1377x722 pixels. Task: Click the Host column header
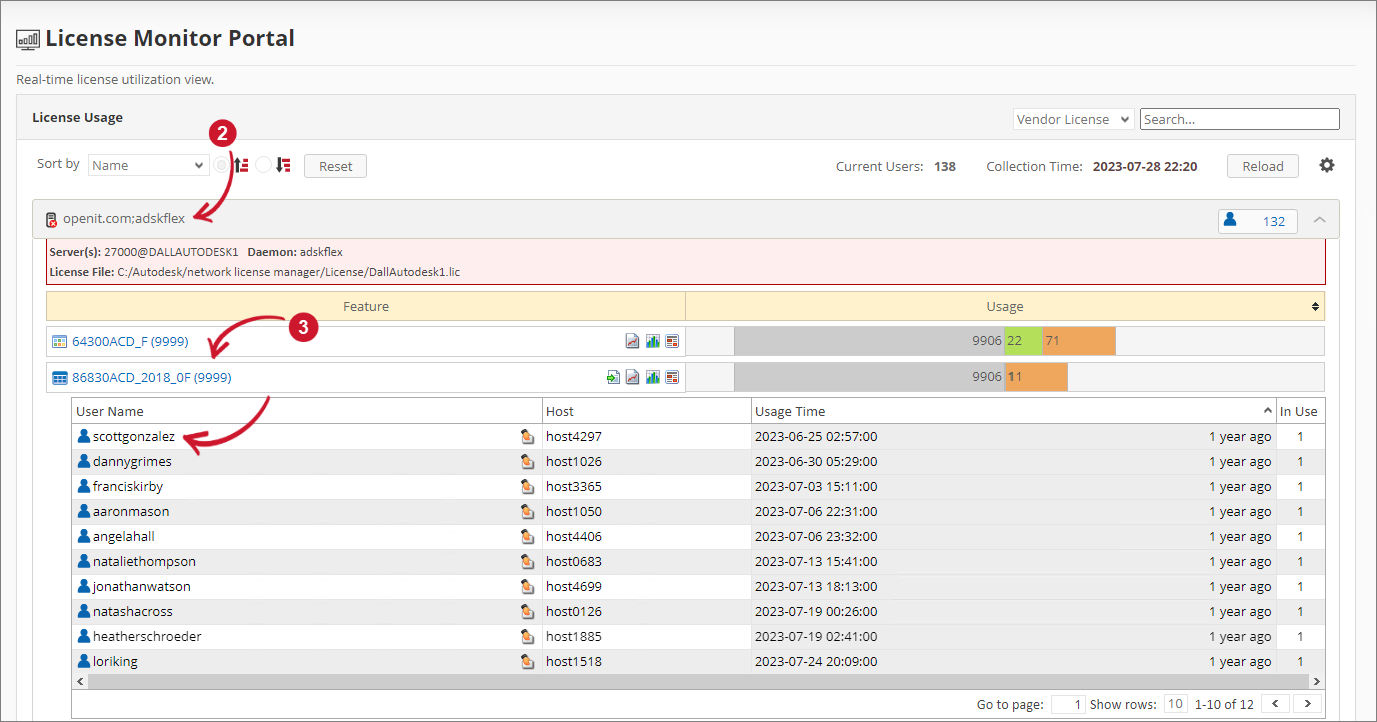click(x=646, y=411)
